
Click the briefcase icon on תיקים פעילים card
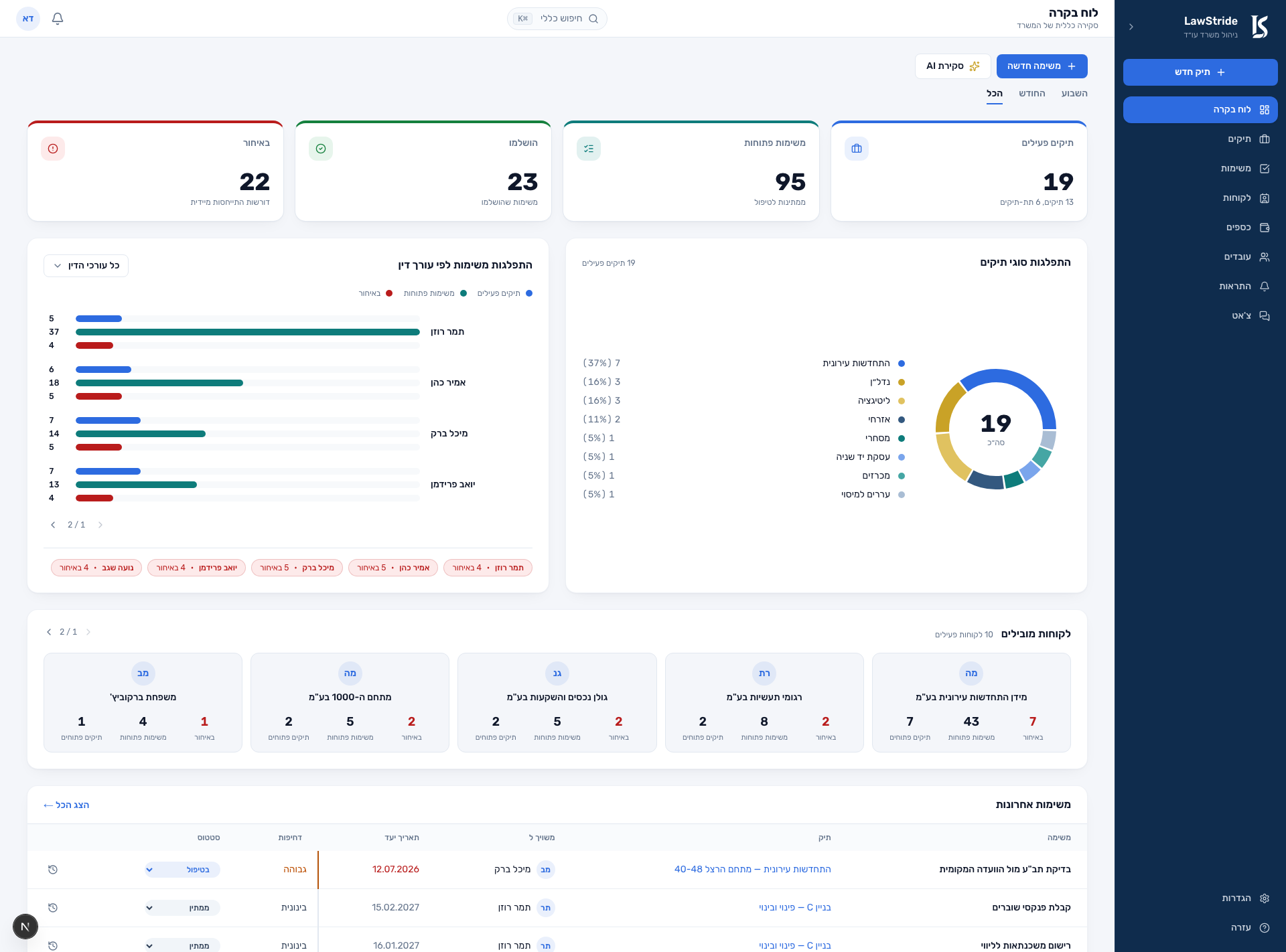tap(857, 149)
